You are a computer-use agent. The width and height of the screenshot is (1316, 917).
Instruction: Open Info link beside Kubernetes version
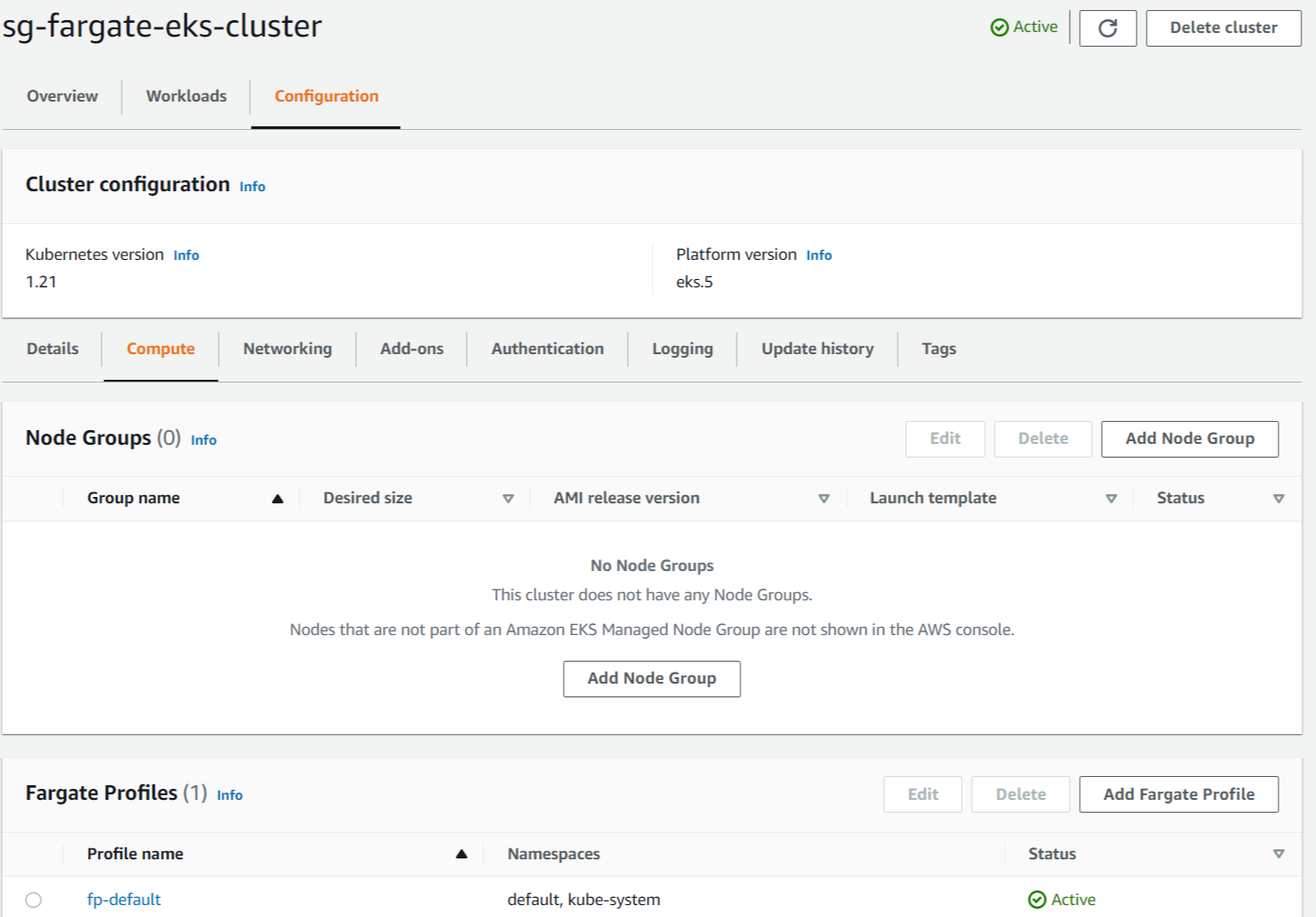pyautogui.click(x=187, y=255)
